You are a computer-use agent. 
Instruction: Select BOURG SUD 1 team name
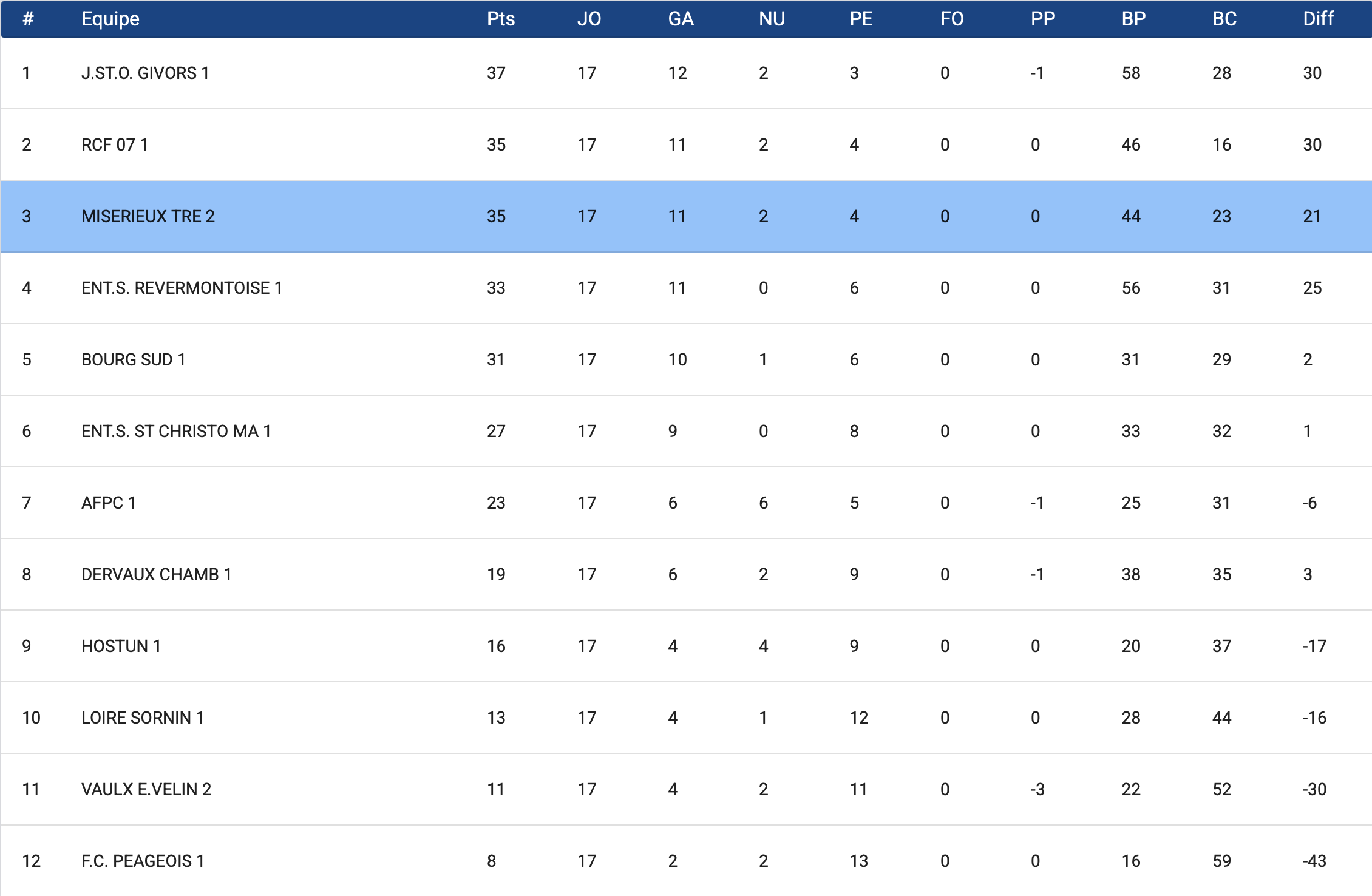(x=133, y=360)
